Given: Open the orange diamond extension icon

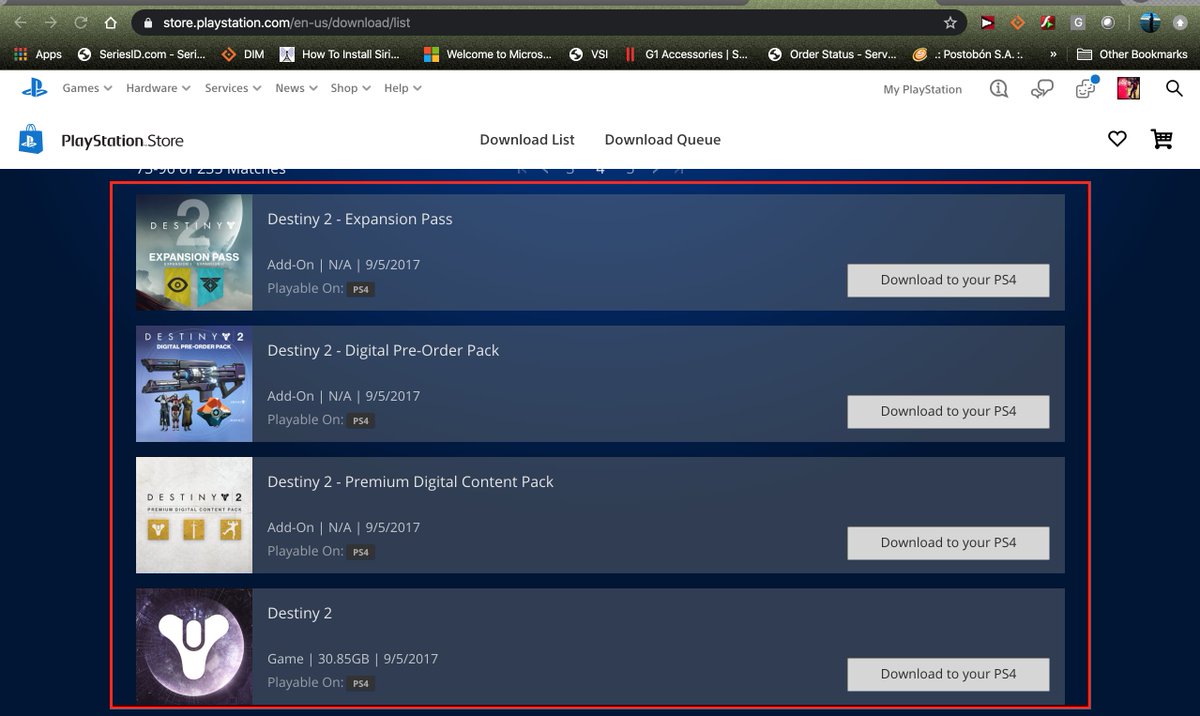Looking at the screenshot, I should coord(1017,22).
